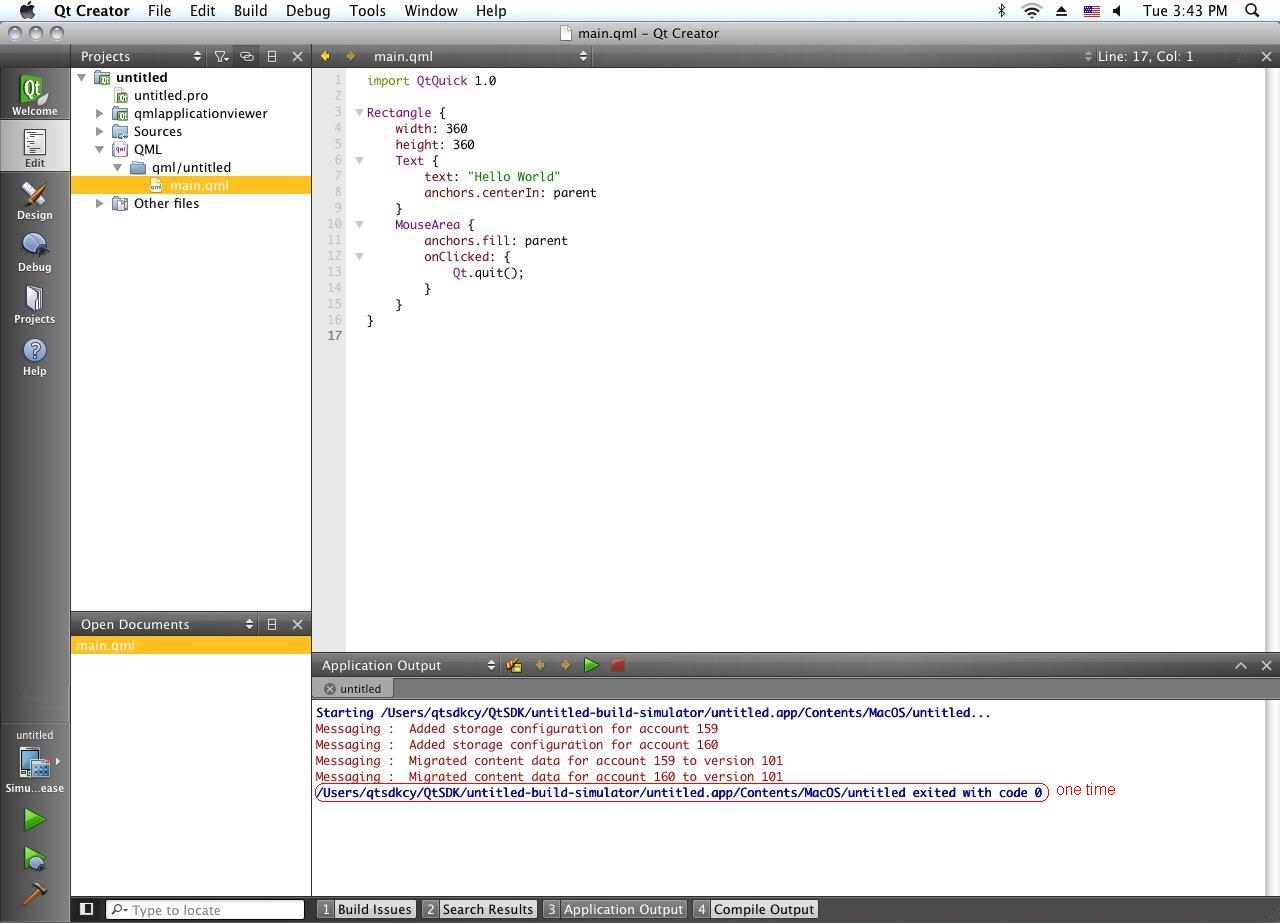Open the Projects view dropdown
Screen dimensions: 1280x923
[141, 56]
